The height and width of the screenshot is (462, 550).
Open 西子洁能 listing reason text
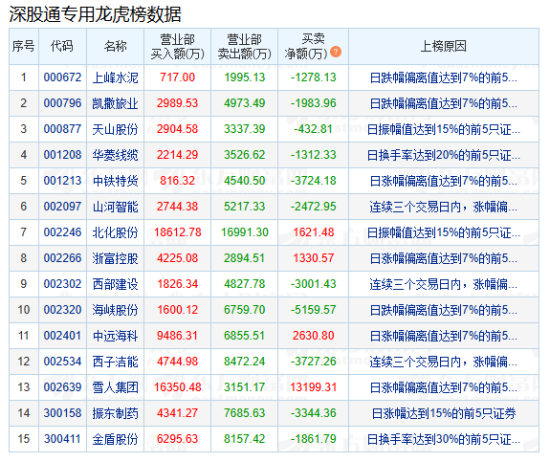tap(443, 362)
